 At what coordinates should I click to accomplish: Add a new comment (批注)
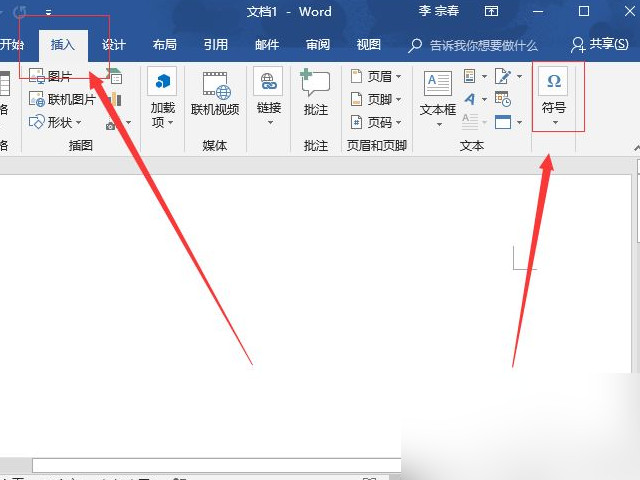point(315,93)
